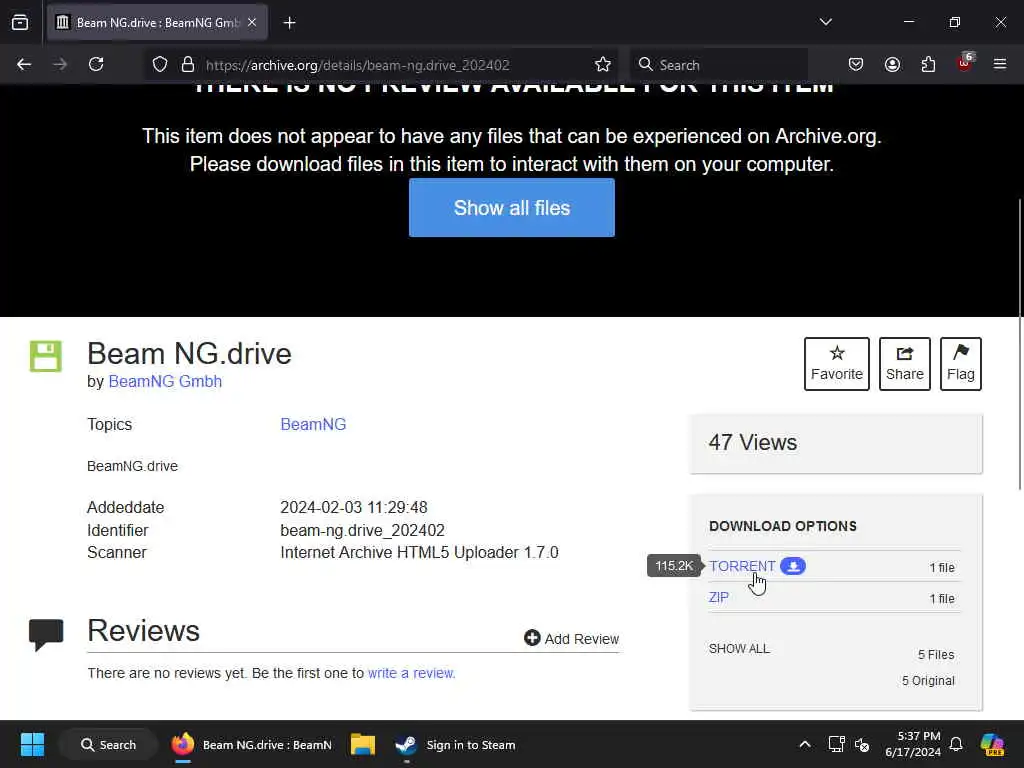Open the taskbar clock and date
The width and height of the screenshot is (1024, 768).
pos(912,744)
